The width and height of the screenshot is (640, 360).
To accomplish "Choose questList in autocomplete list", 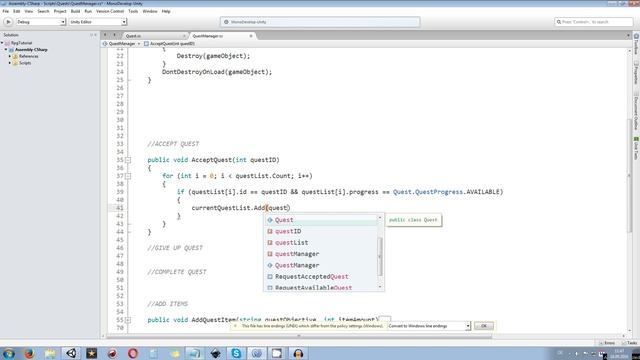I will click(x=320, y=242).
